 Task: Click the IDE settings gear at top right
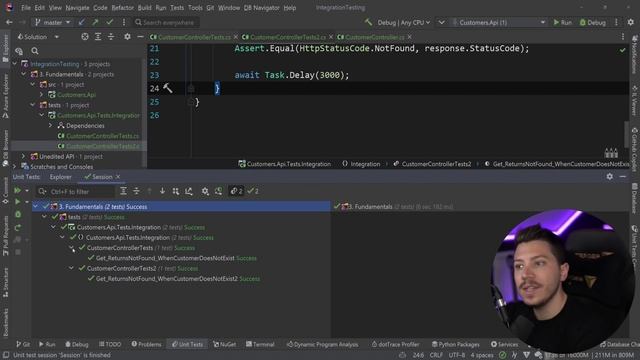click(631, 22)
